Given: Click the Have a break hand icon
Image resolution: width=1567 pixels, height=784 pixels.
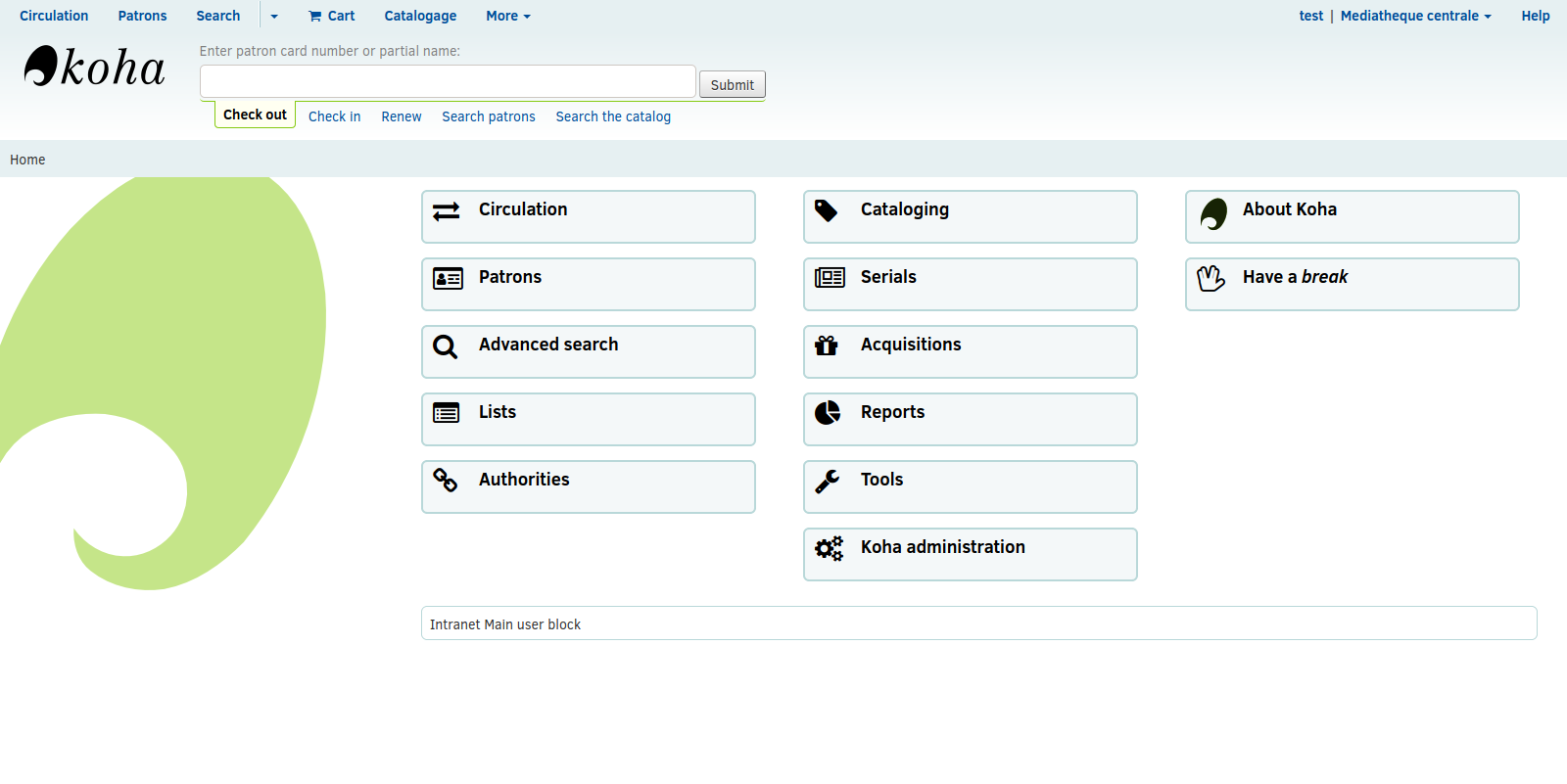Looking at the screenshot, I should pyautogui.click(x=1211, y=279).
